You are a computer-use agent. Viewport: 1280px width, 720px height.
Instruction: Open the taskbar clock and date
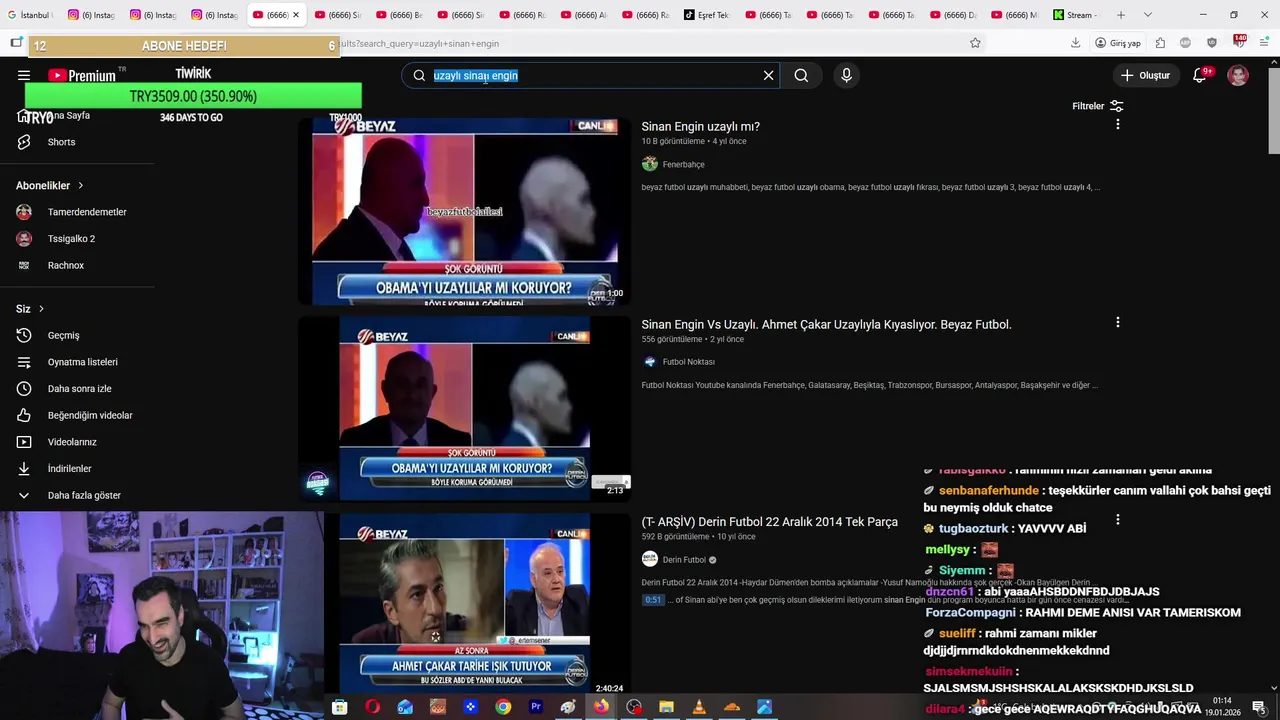1222,706
